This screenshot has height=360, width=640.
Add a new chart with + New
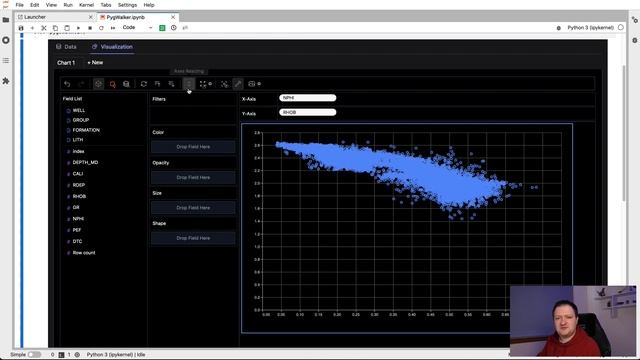(95, 62)
